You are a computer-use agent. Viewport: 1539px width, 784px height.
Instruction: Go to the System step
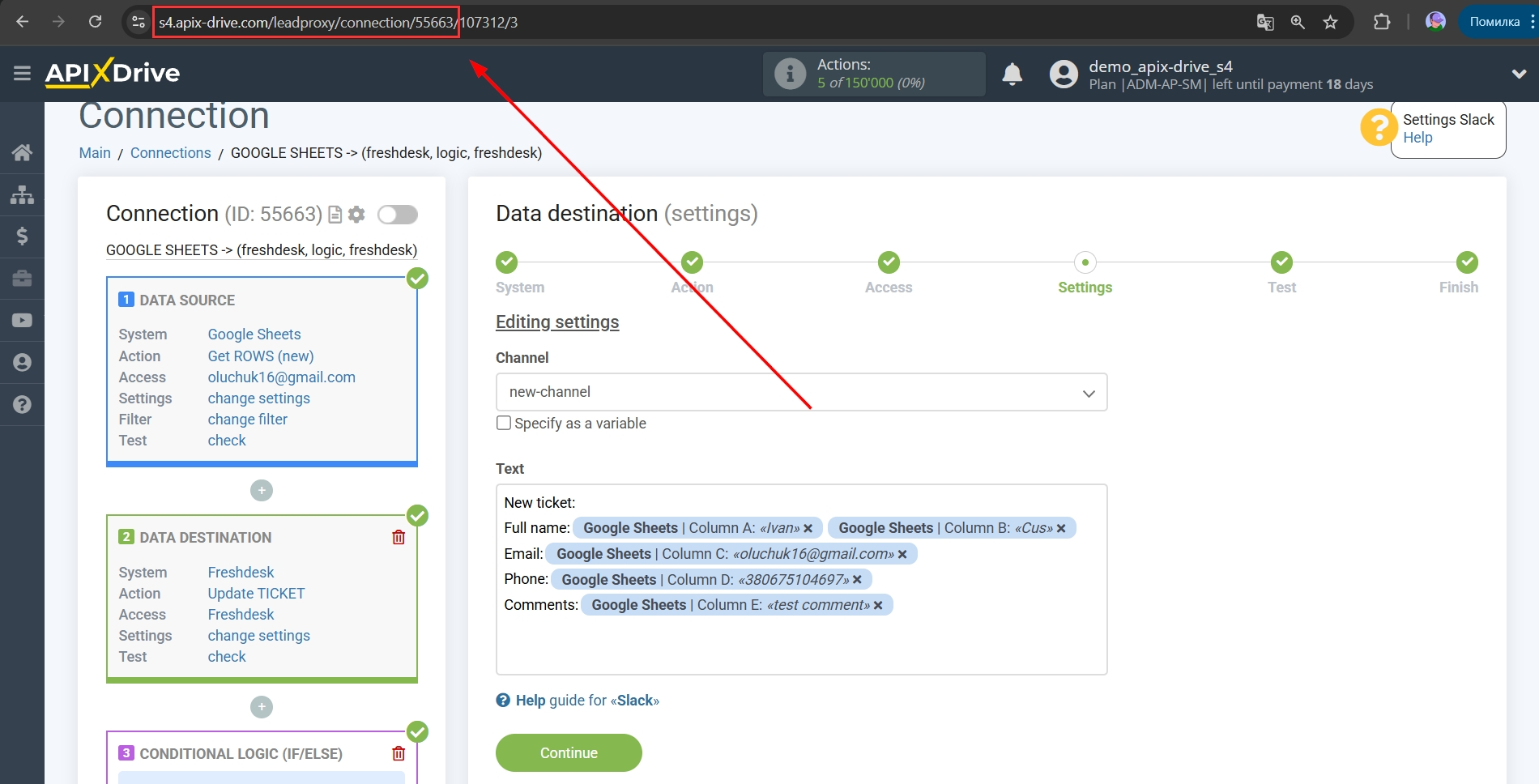[x=507, y=262]
